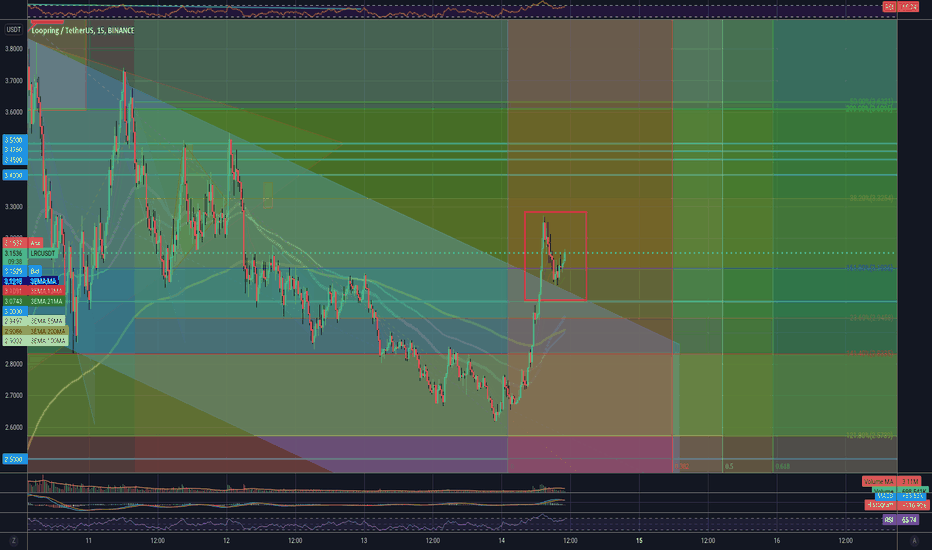Click the auto-scale 'A' button bottom right
Image resolution: width=932 pixels, height=550 pixels.
coord(914,540)
